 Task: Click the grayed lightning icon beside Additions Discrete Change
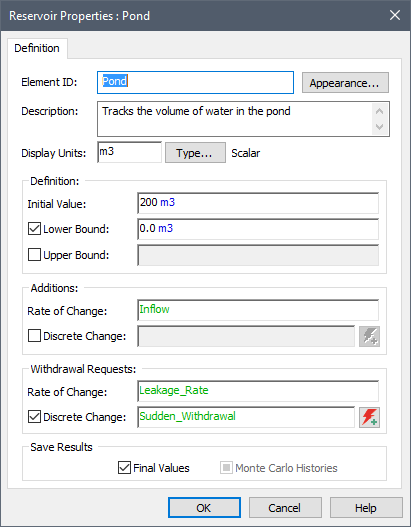(x=369, y=336)
